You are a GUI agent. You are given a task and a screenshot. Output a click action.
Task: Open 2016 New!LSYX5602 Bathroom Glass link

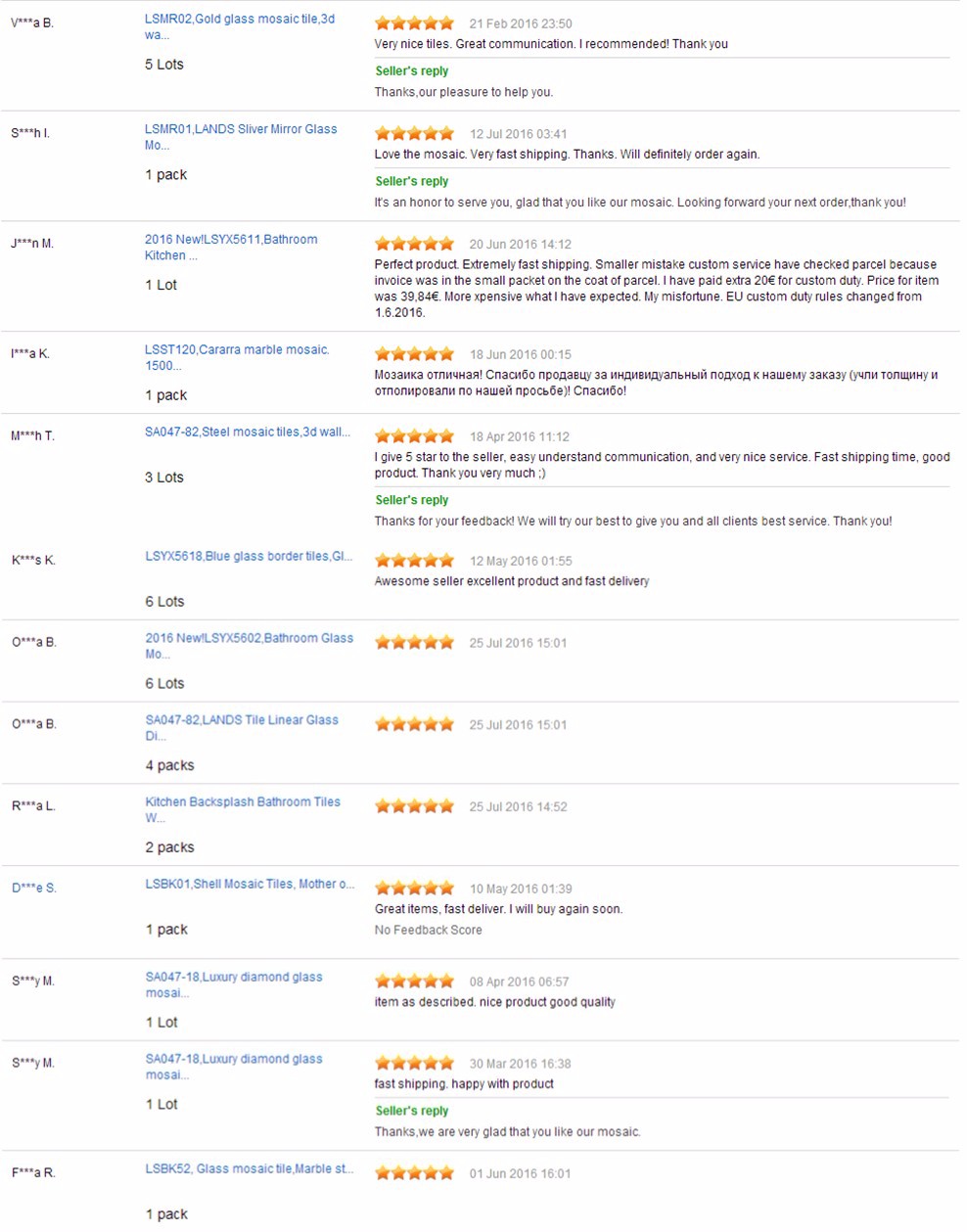point(249,638)
